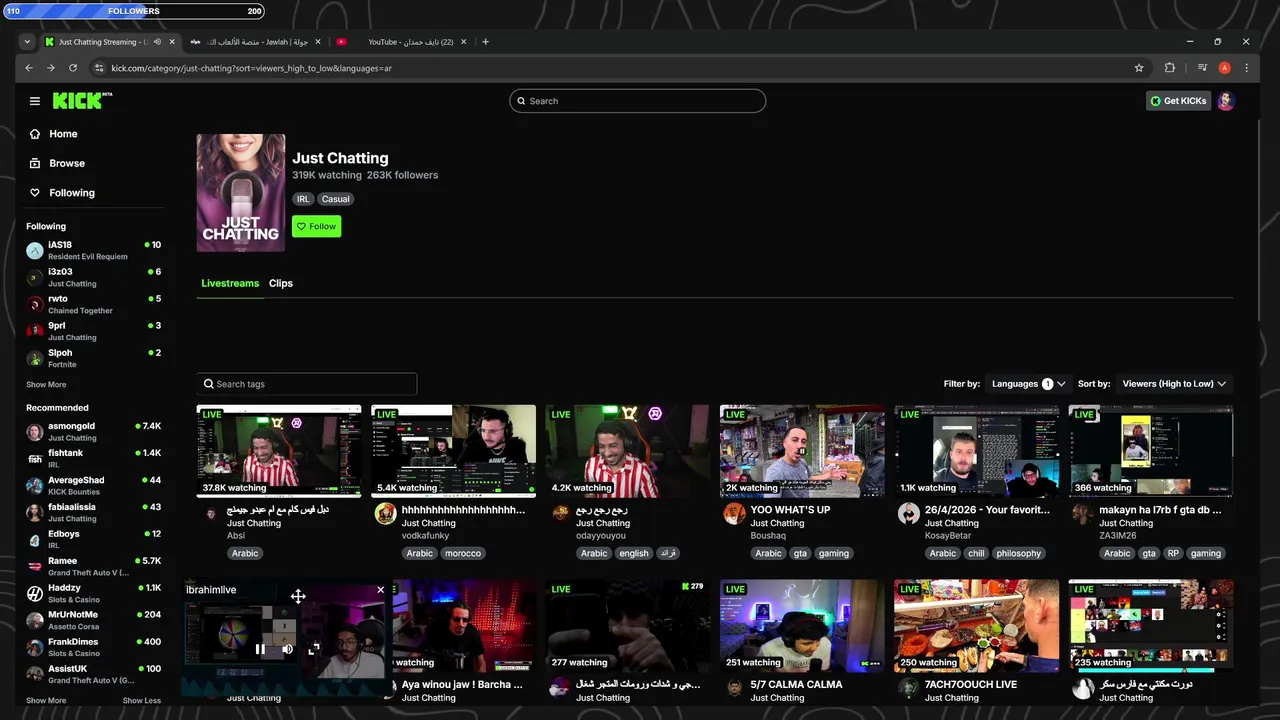Open the hamburger sidebar menu
The image size is (1280, 720).
[35, 101]
